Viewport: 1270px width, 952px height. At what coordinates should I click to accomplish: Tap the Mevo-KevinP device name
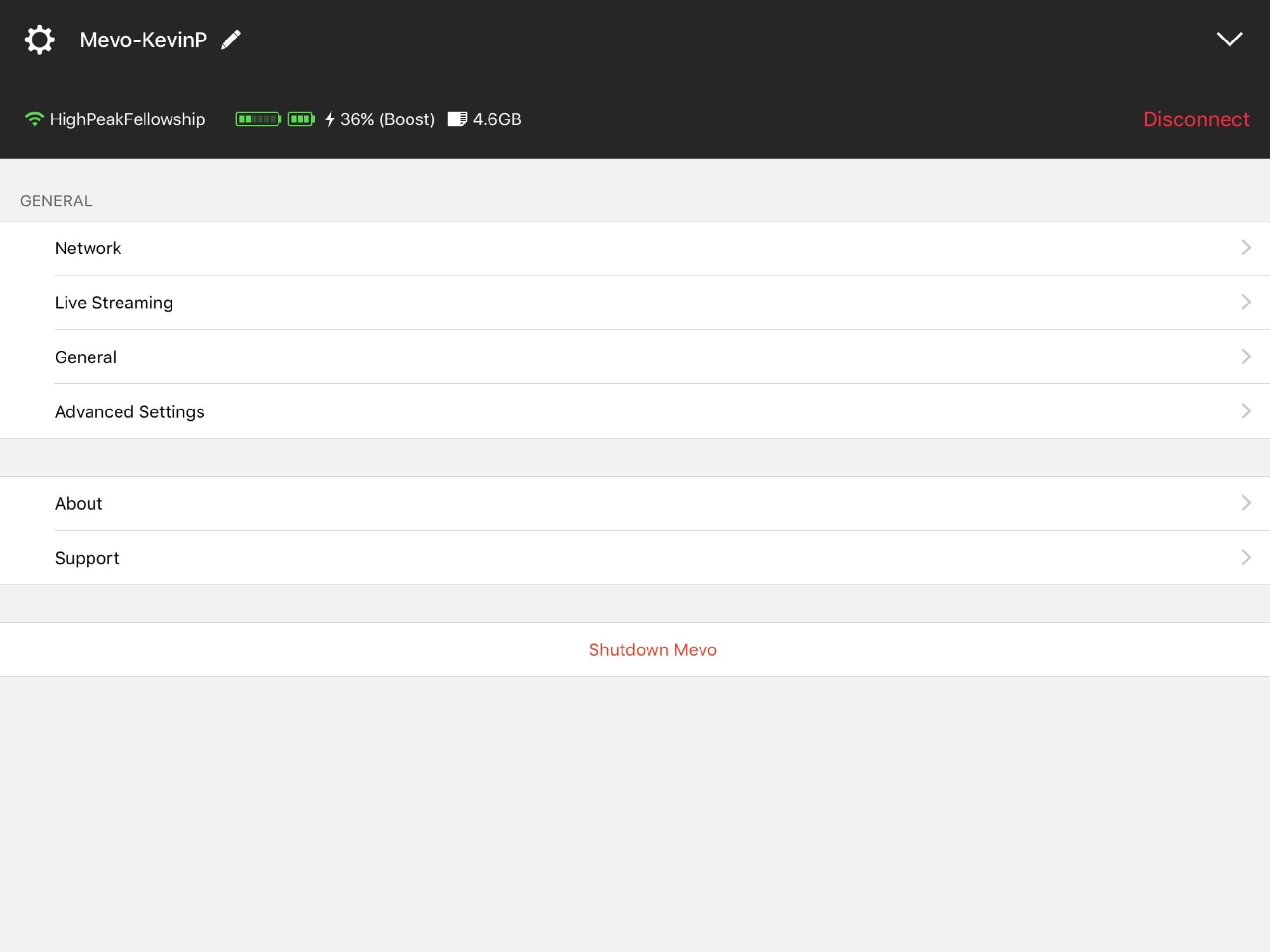click(144, 39)
